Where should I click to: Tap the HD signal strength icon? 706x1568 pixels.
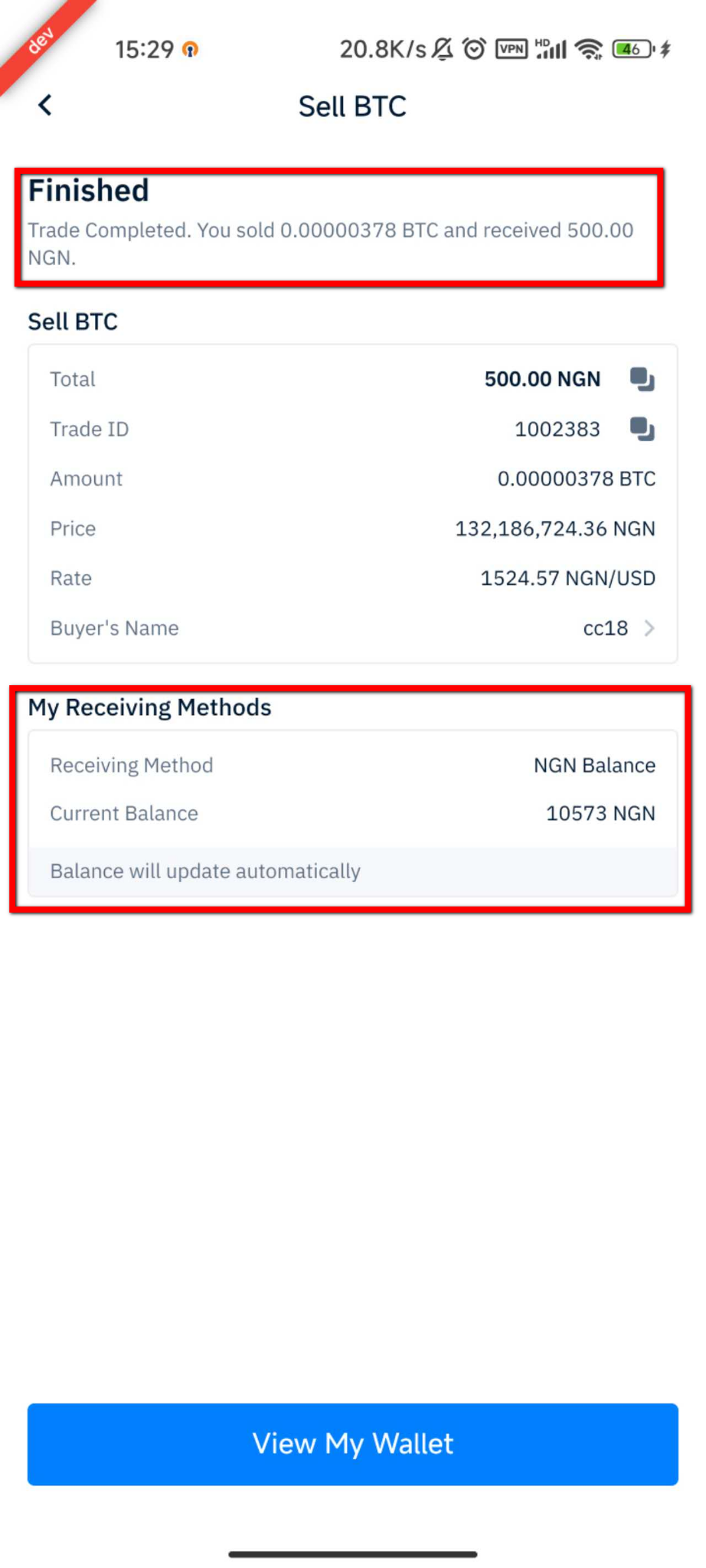coord(551,49)
